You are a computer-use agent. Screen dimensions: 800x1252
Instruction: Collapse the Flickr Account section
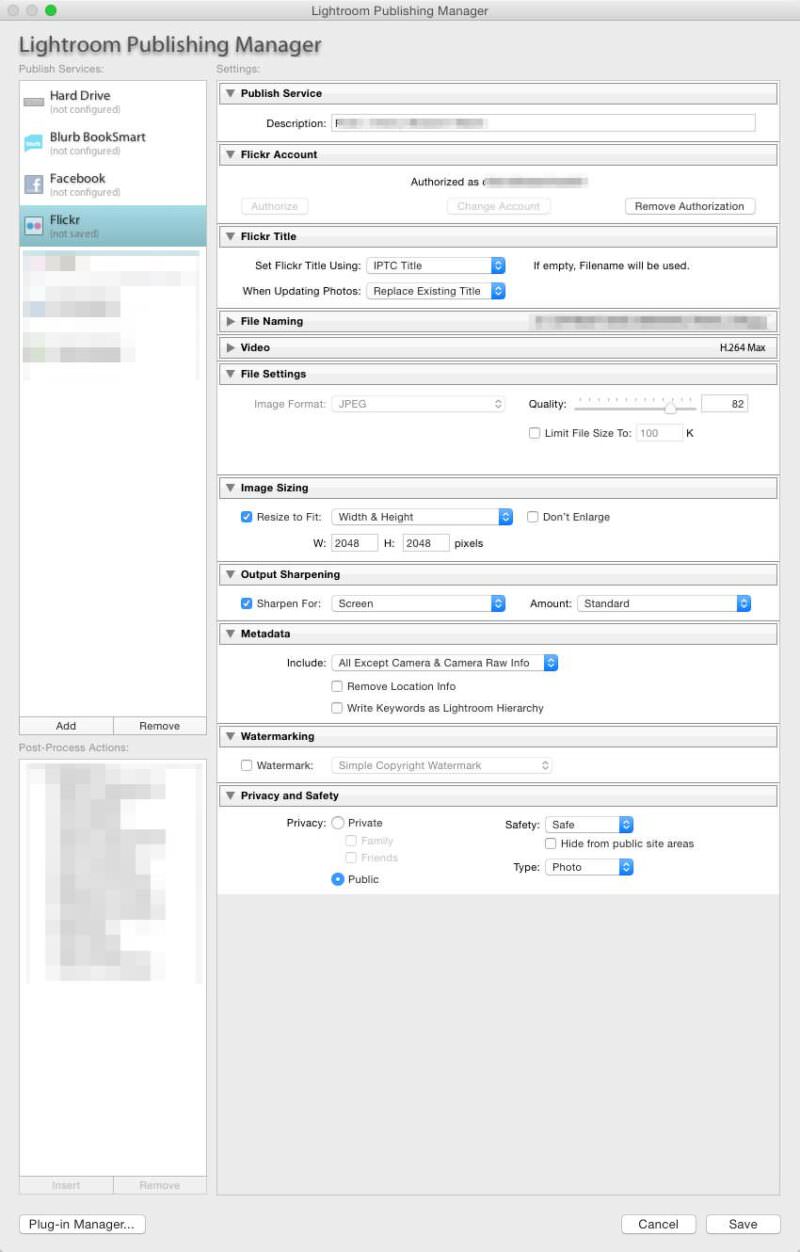[x=230, y=155]
